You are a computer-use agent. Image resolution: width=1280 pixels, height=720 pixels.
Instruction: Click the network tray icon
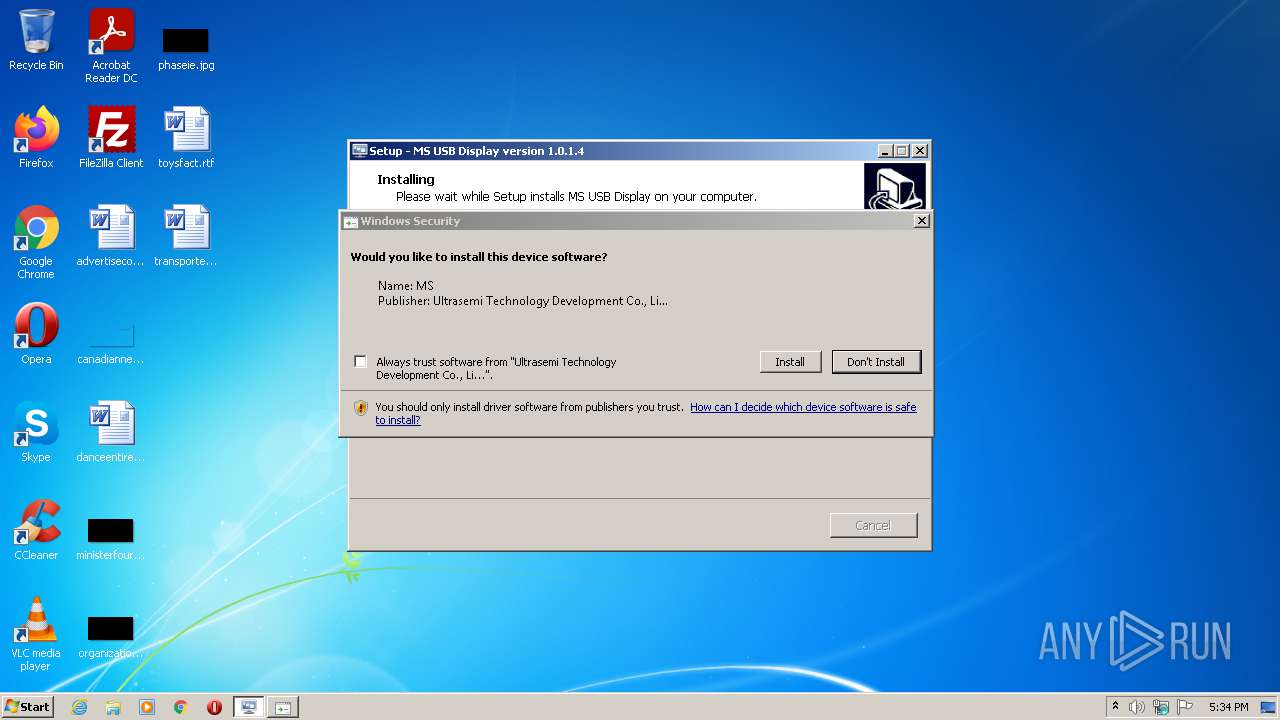click(x=1161, y=707)
